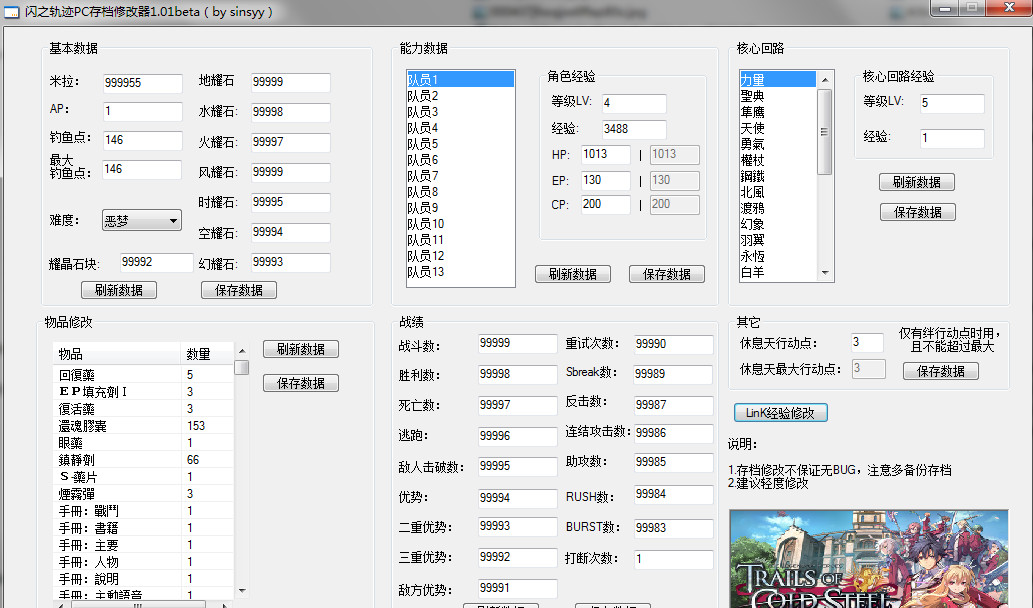This screenshot has height=608, width=1033.
Task: Click the 休息天行动点 field showing 3
Action: [867, 343]
